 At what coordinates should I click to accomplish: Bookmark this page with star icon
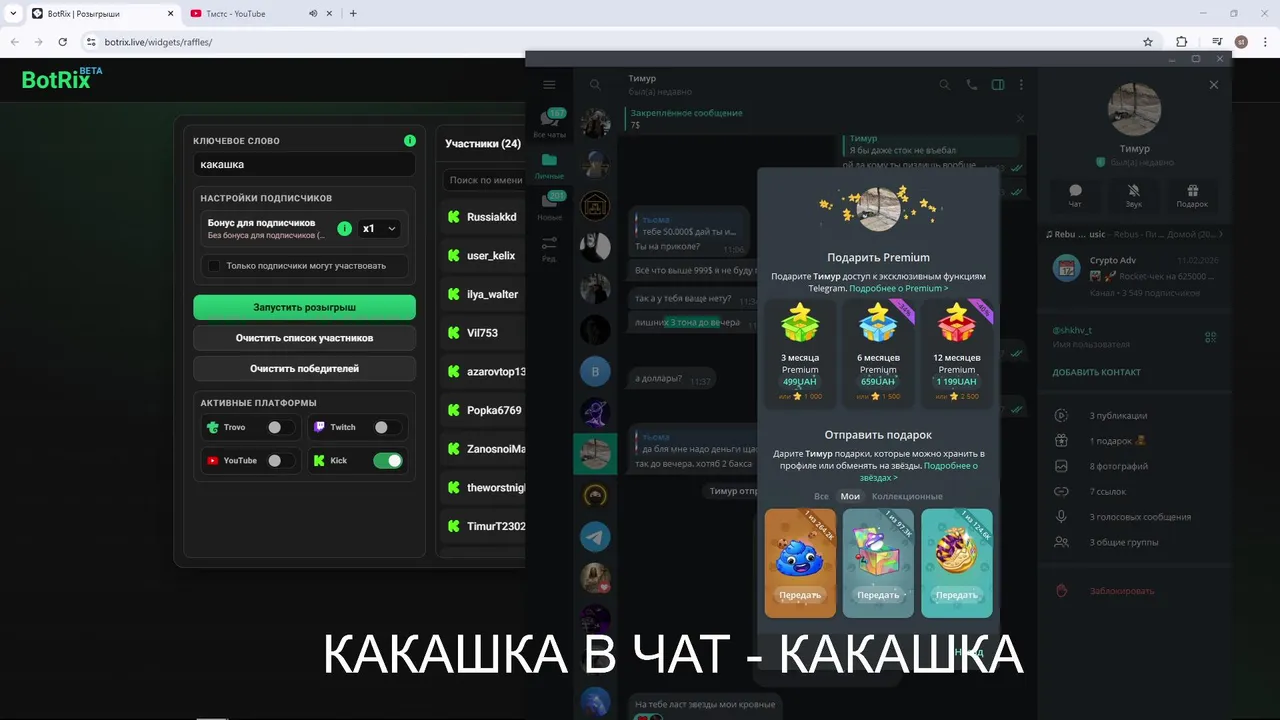(x=1148, y=42)
